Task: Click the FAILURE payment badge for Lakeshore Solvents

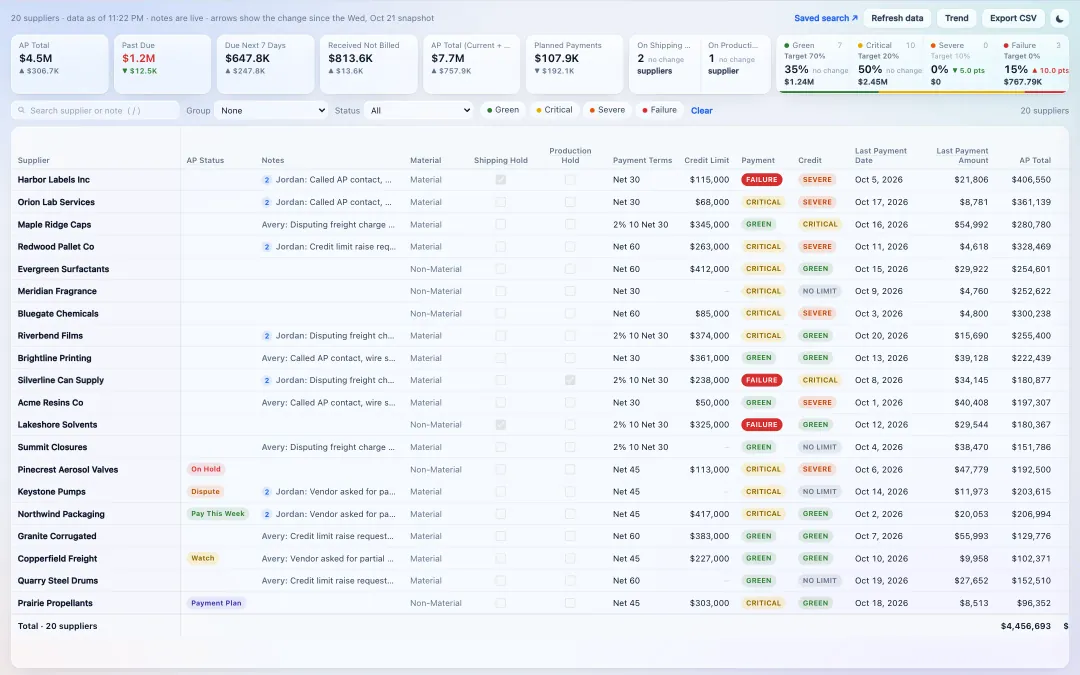Action: (761, 424)
